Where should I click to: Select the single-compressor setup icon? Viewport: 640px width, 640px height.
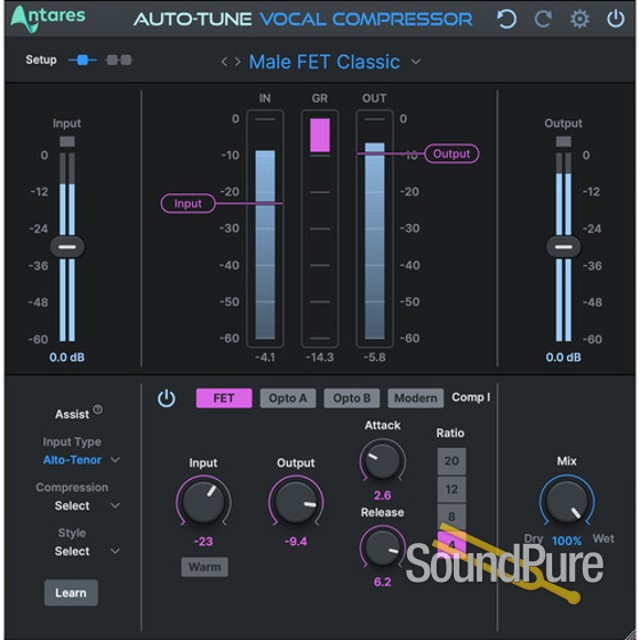point(82,60)
